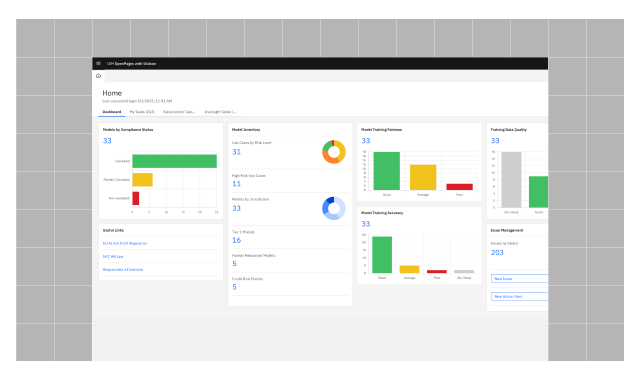
Task: Open the Subscription Tasks tab
Action: coord(179,112)
